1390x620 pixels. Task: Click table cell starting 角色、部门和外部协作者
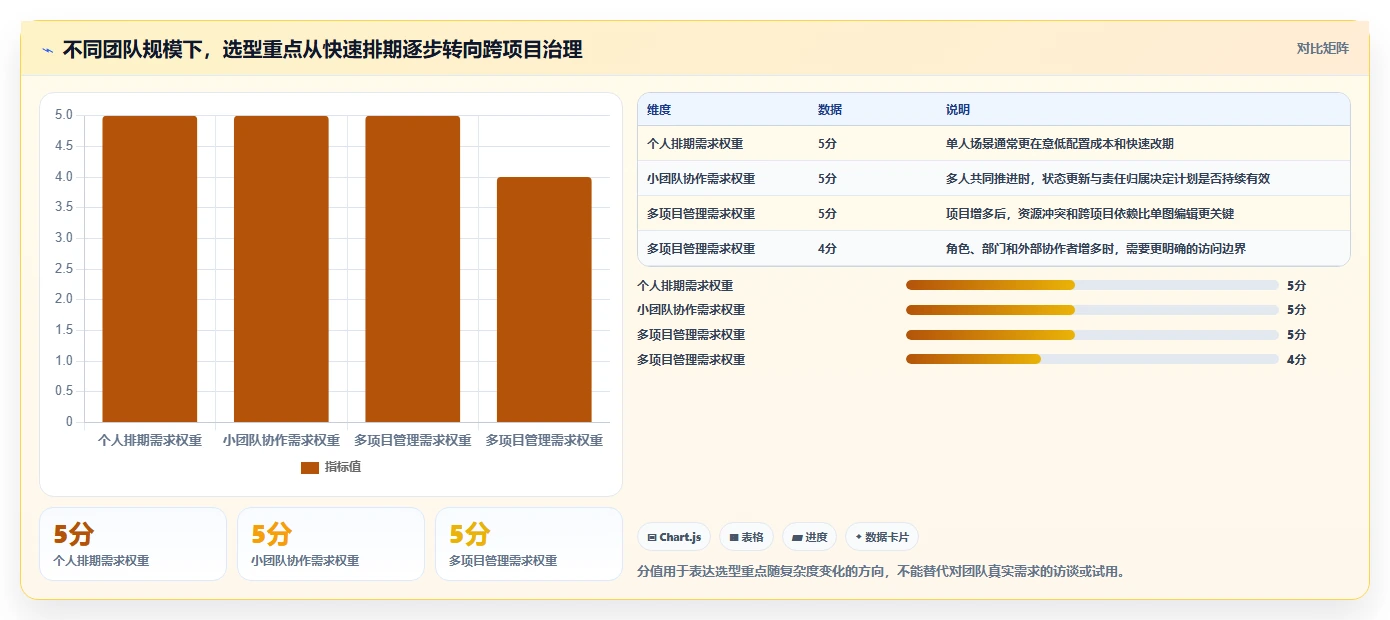pyautogui.click(x=1096, y=249)
